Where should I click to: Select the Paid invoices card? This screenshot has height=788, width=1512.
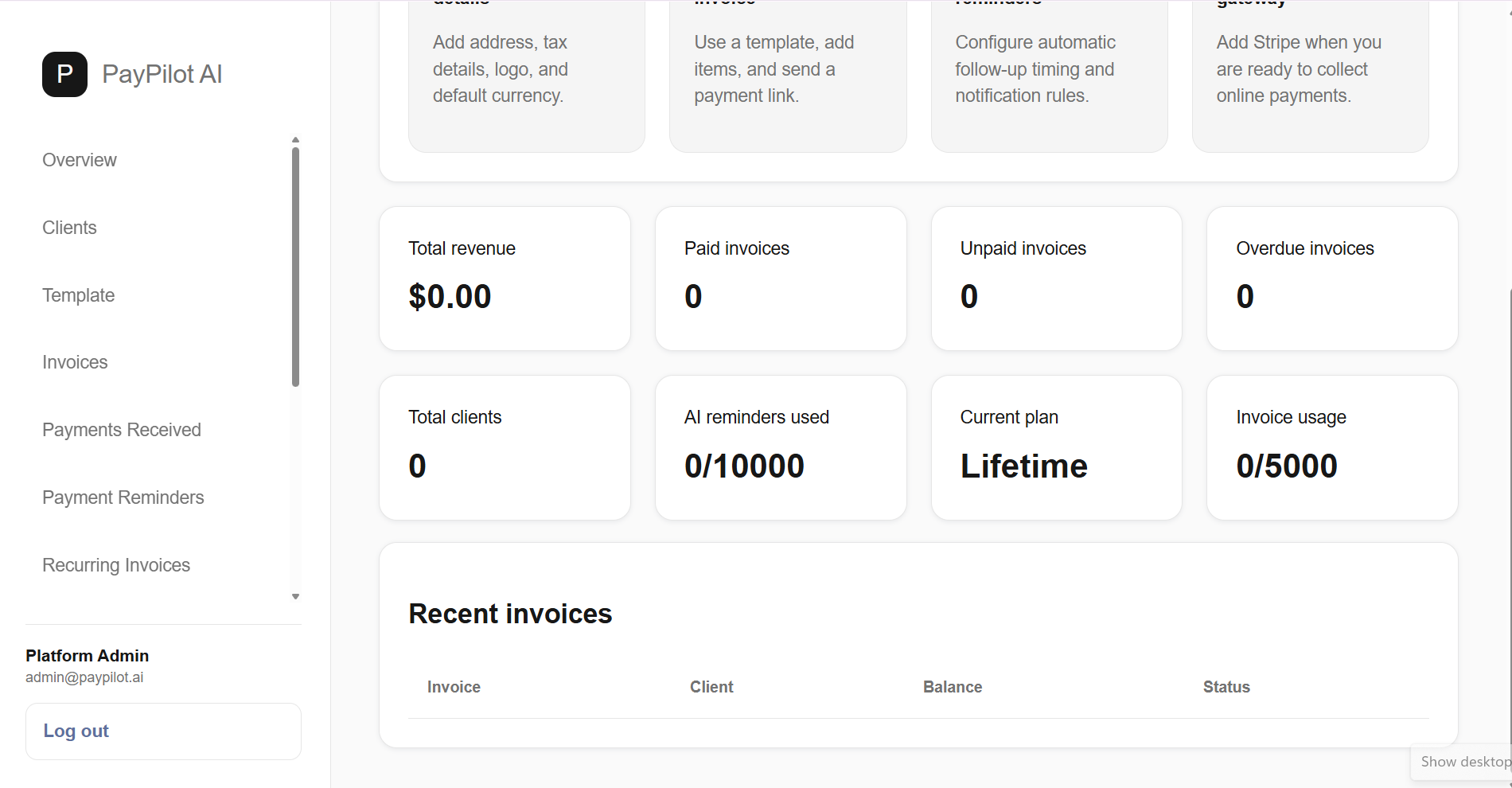tap(781, 279)
